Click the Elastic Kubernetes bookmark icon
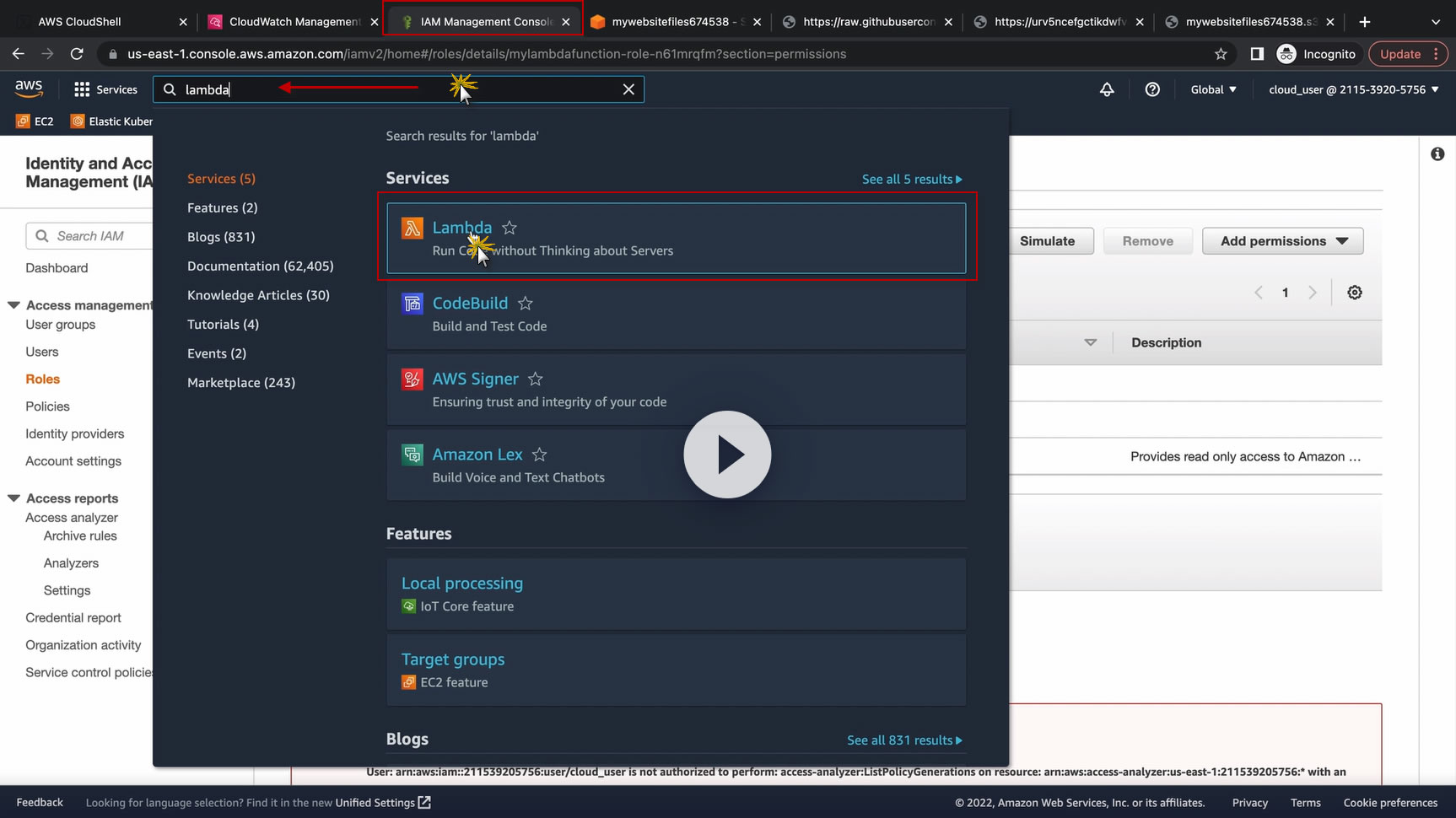Viewport: 1456px width, 818px height. tap(78, 121)
